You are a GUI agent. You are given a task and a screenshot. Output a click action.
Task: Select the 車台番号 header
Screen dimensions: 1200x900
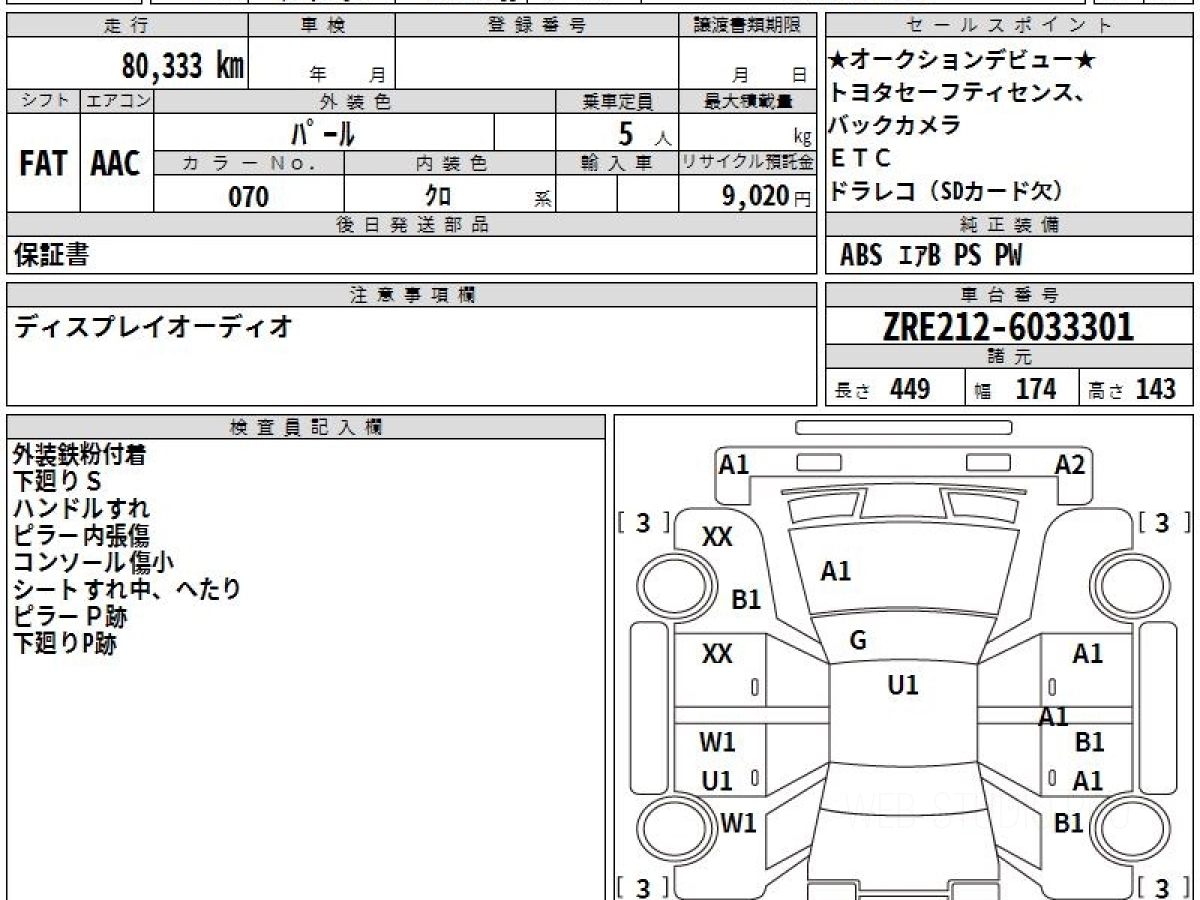pyautogui.click(x=1010, y=295)
